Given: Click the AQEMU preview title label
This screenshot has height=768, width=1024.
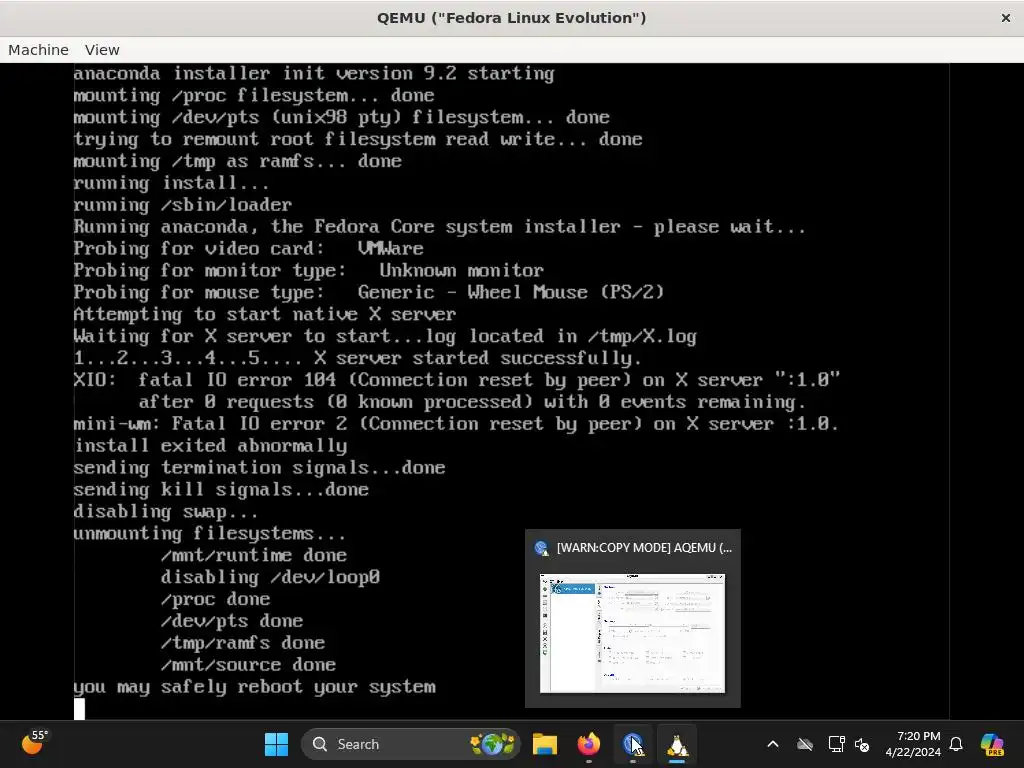Looking at the screenshot, I should click(644, 548).
